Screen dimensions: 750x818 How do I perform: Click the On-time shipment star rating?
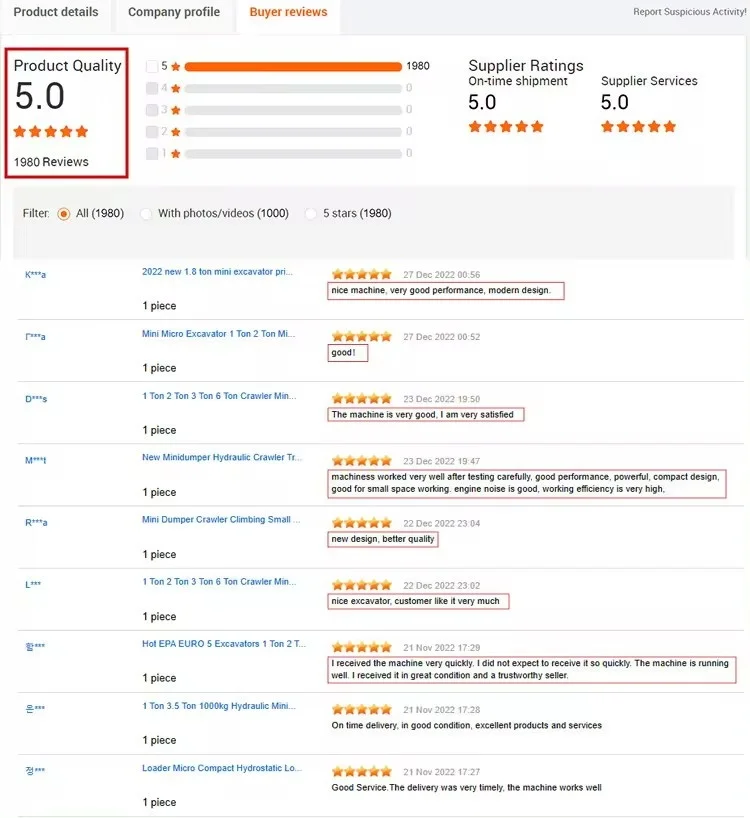(506, 127)
